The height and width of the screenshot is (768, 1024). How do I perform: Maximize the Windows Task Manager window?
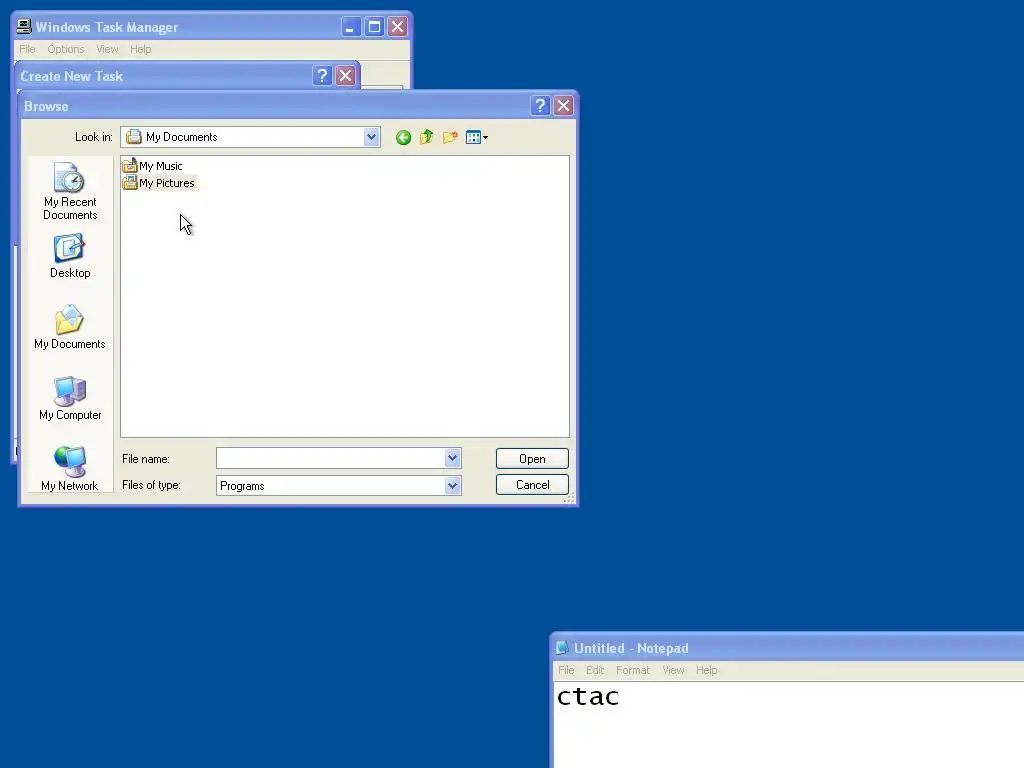click(374, 27)
